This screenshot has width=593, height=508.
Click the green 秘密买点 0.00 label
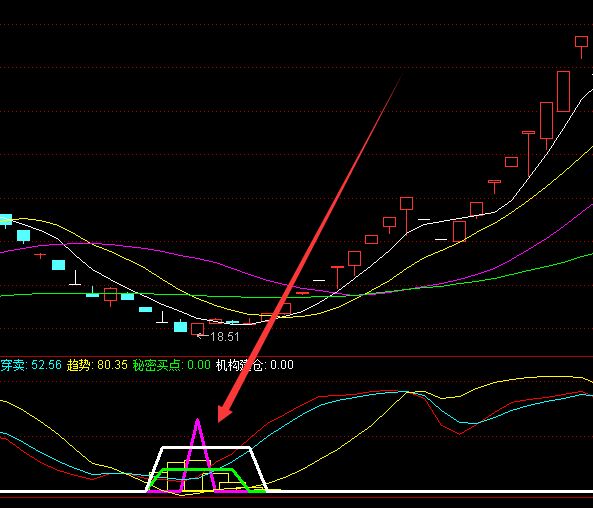pyautogui.click(x=171, y=365)
